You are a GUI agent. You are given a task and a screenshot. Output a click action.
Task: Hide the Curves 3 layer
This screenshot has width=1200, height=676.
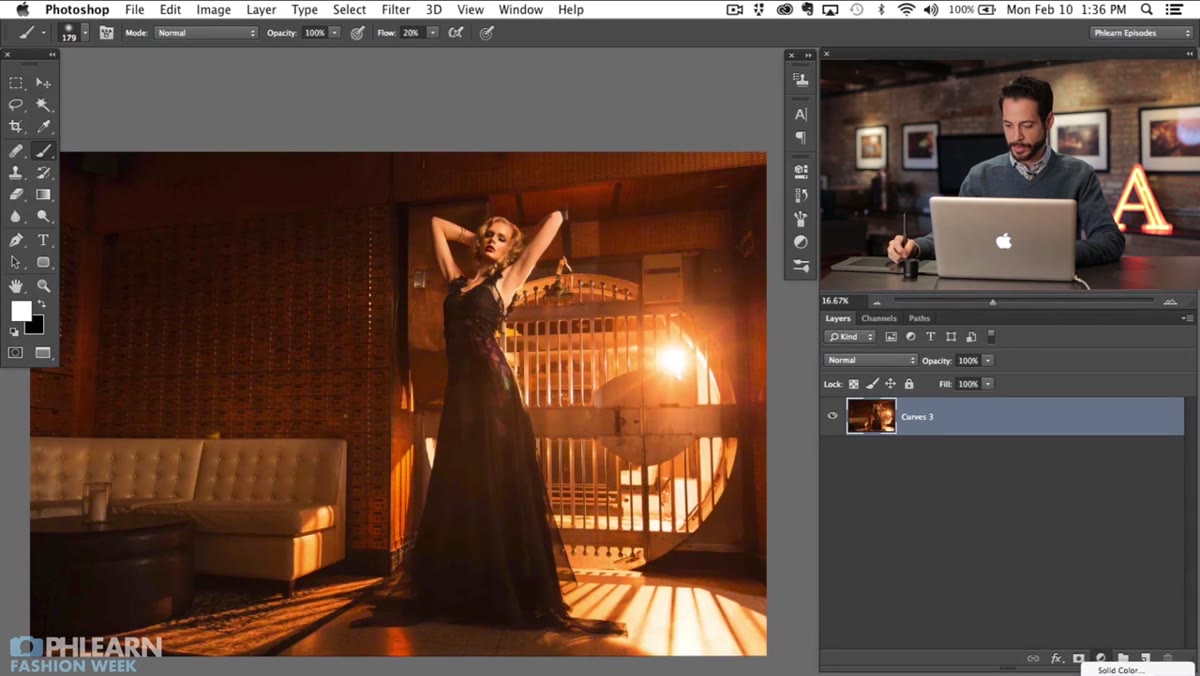click(x=832, y=416)
